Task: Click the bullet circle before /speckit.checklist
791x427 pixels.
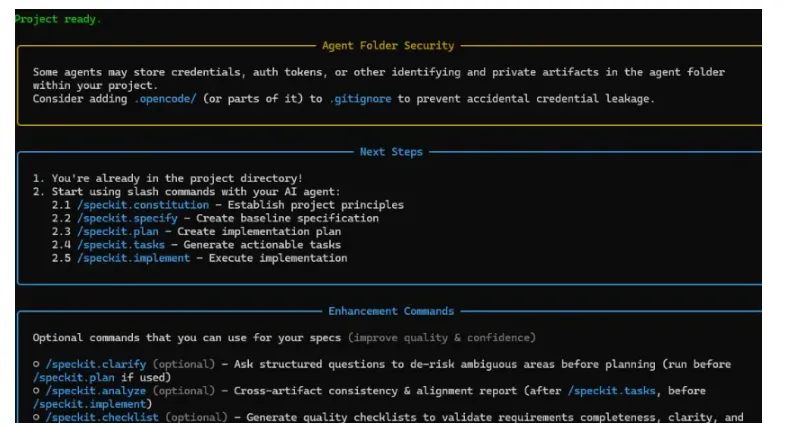Action: pos(36,417)
